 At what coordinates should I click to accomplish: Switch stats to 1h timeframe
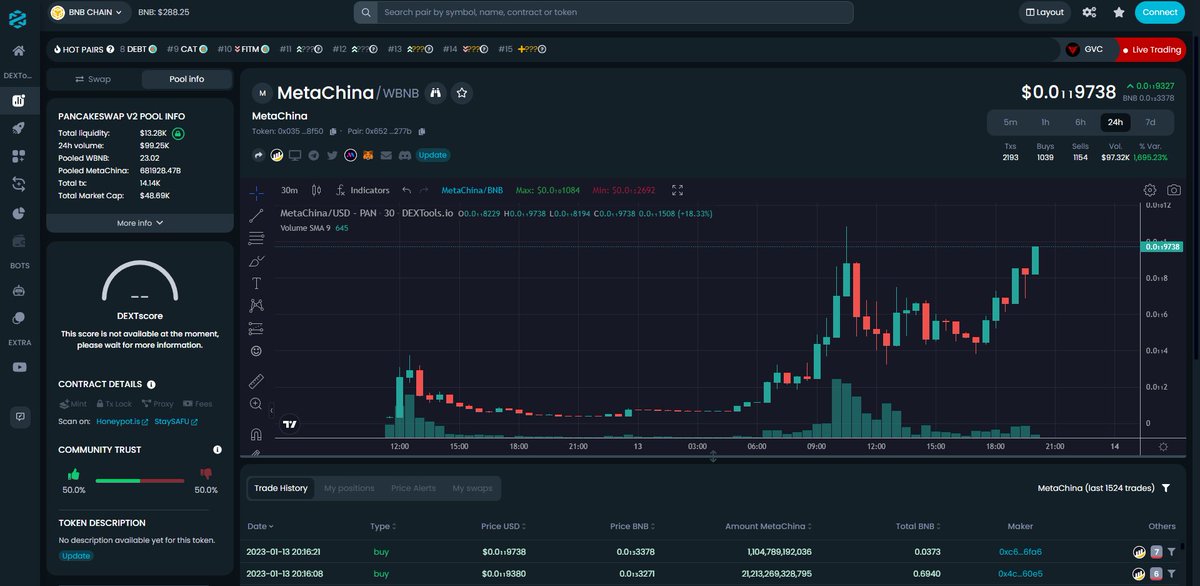(1045, 122)
